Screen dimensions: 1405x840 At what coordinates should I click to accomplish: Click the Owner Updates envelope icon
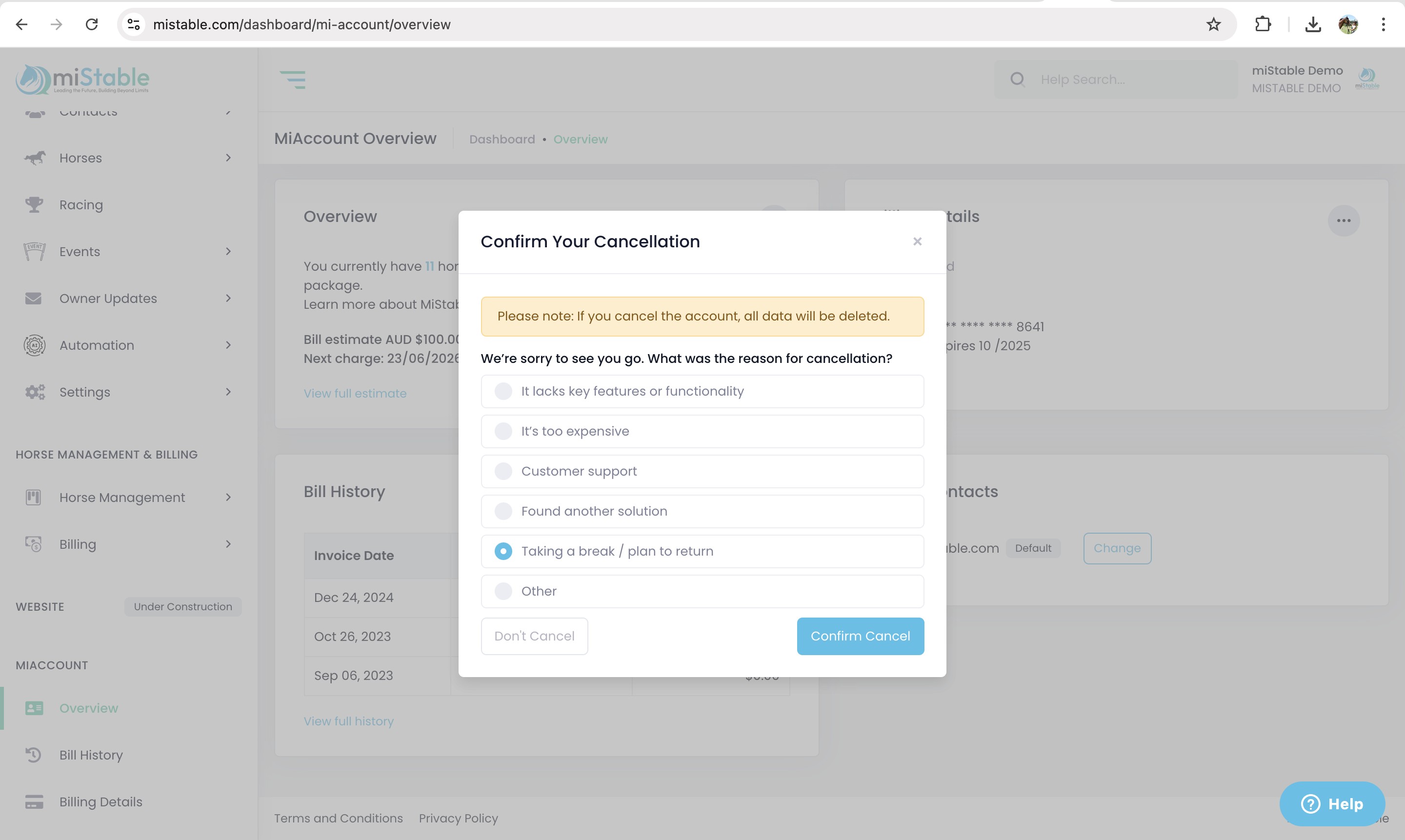33,299
